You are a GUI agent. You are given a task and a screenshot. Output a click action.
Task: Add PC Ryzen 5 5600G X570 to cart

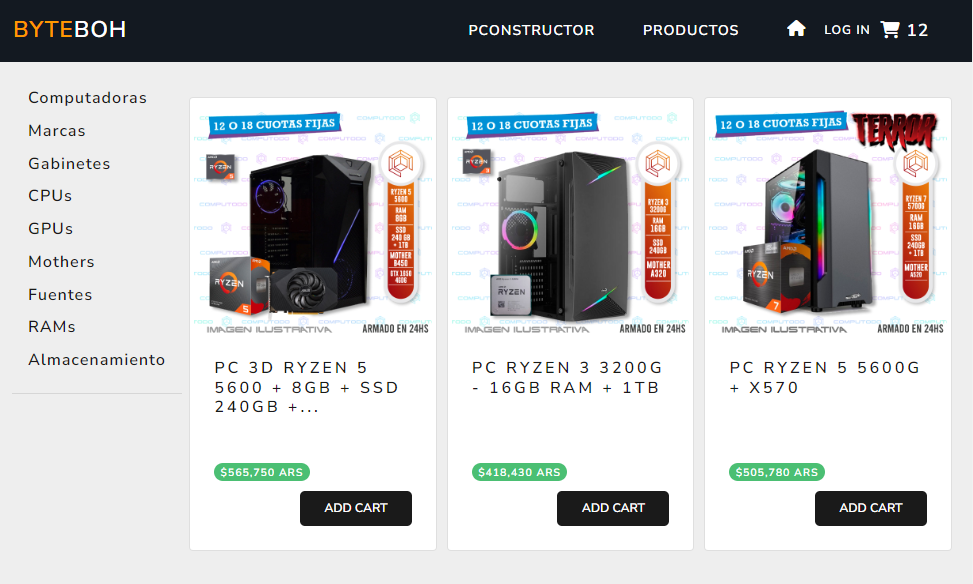point(871,508)
